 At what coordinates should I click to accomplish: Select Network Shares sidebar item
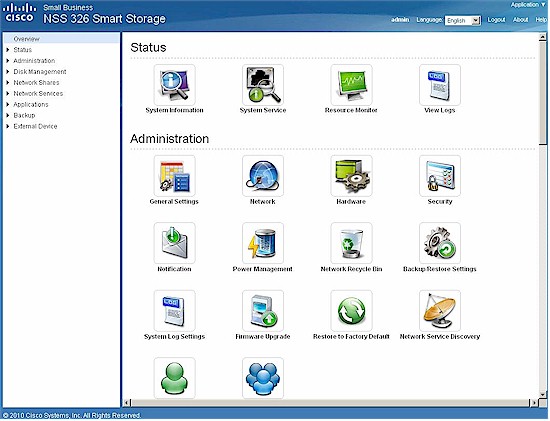coord(36,82)
